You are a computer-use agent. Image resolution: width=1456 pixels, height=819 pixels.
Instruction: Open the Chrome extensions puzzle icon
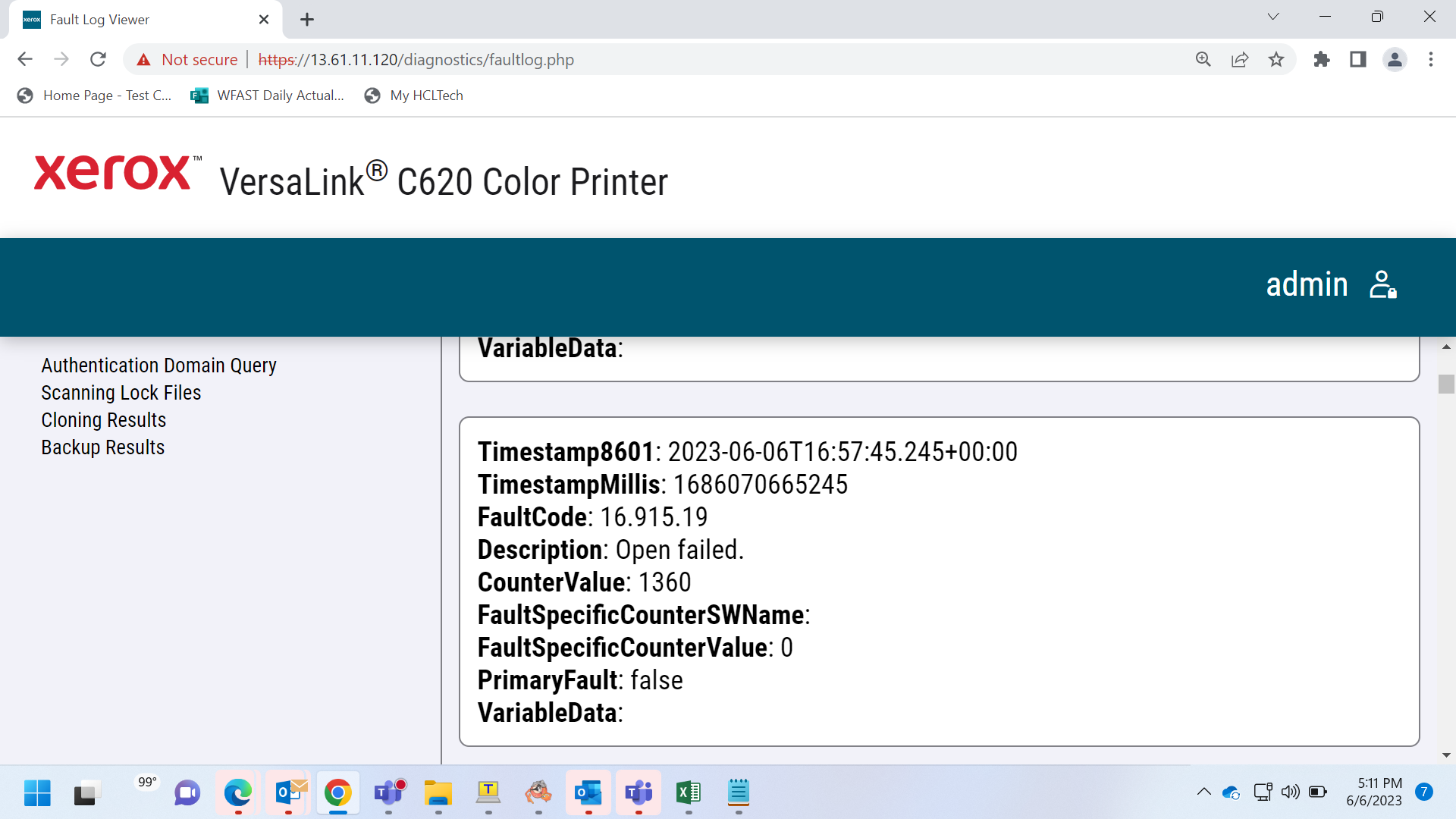(1322, 59)
